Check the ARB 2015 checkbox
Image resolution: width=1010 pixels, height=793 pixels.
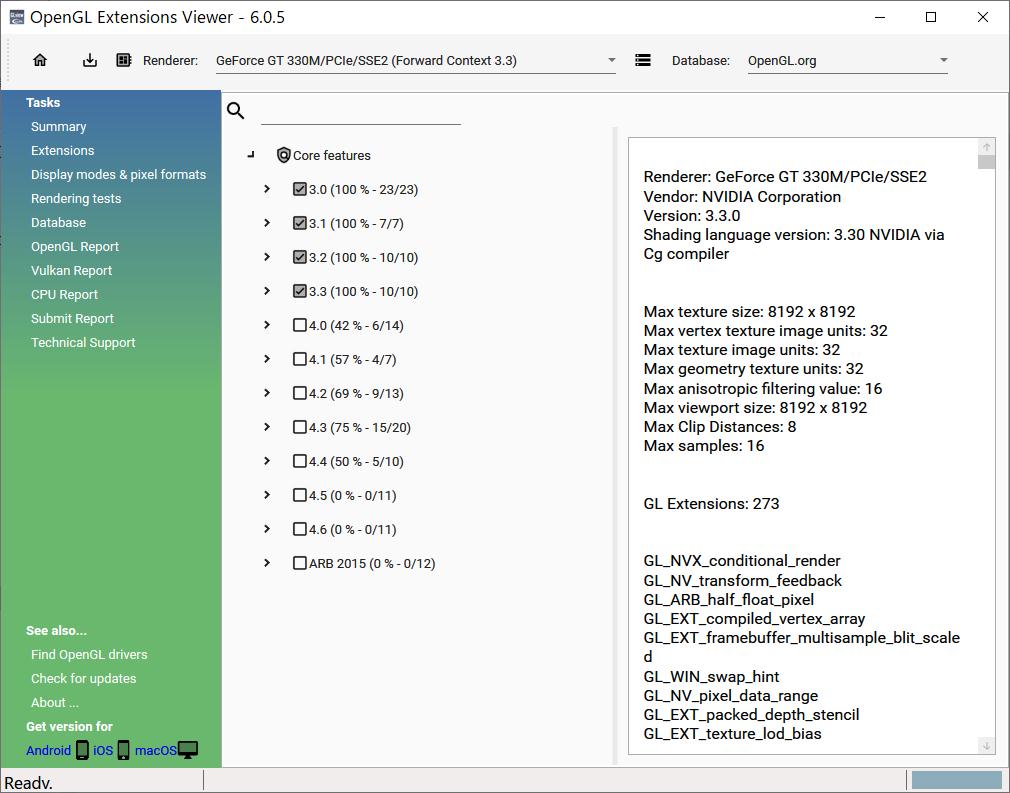pos(300,563)
